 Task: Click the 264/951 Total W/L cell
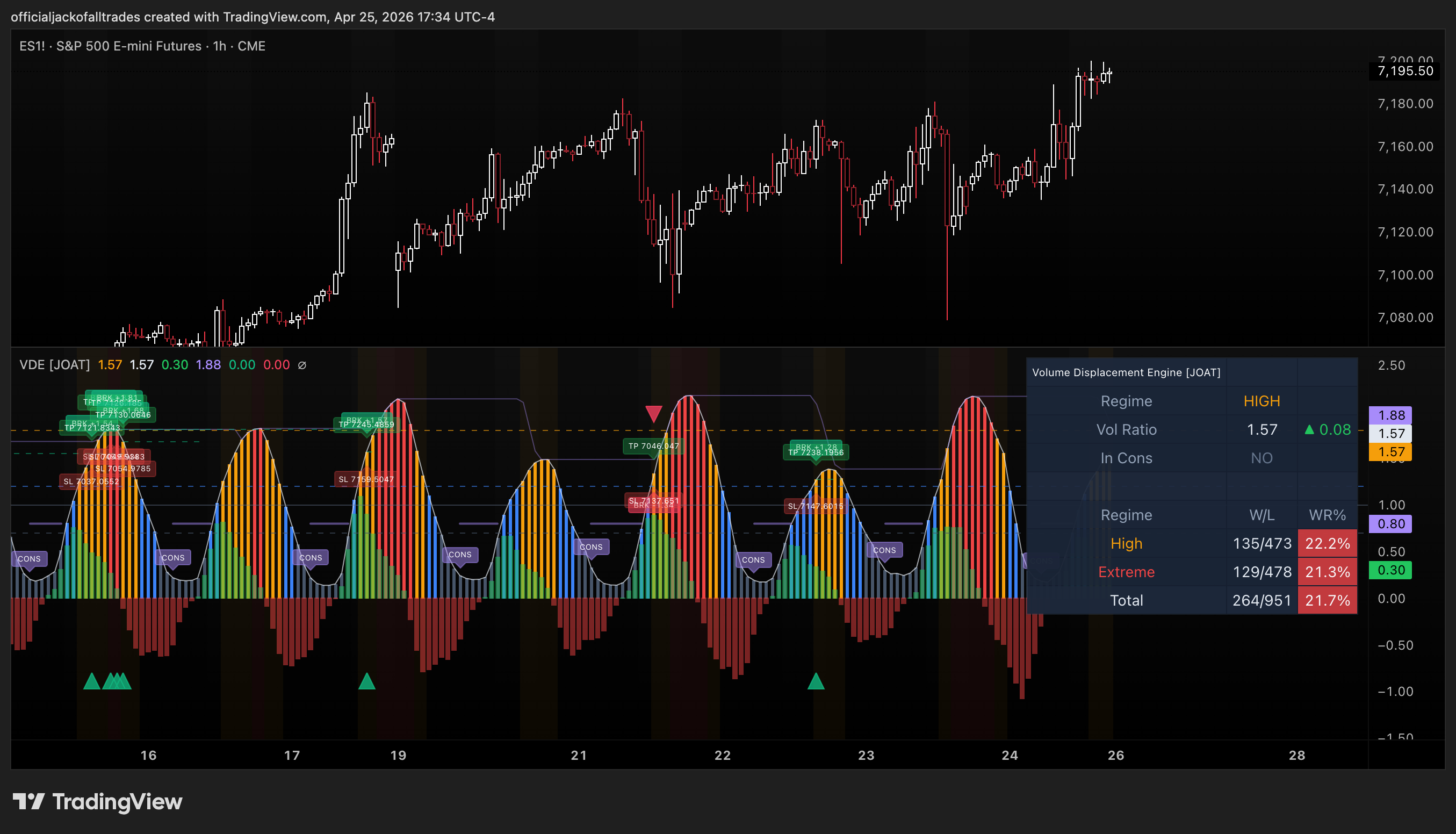[1262, 600]
